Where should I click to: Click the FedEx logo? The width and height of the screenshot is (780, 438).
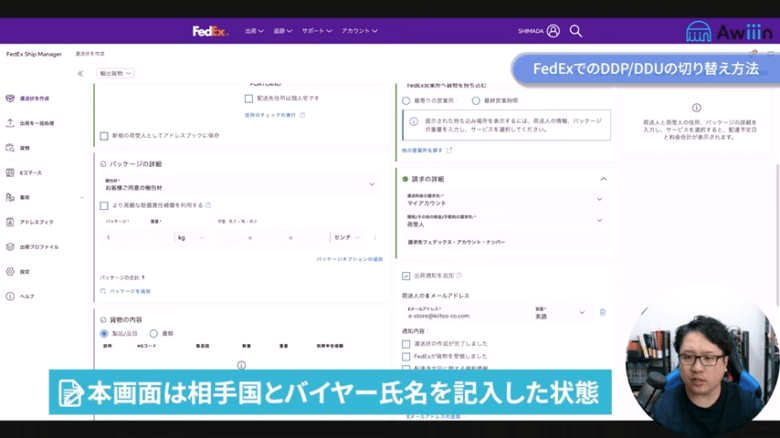(x=210, y=31)
